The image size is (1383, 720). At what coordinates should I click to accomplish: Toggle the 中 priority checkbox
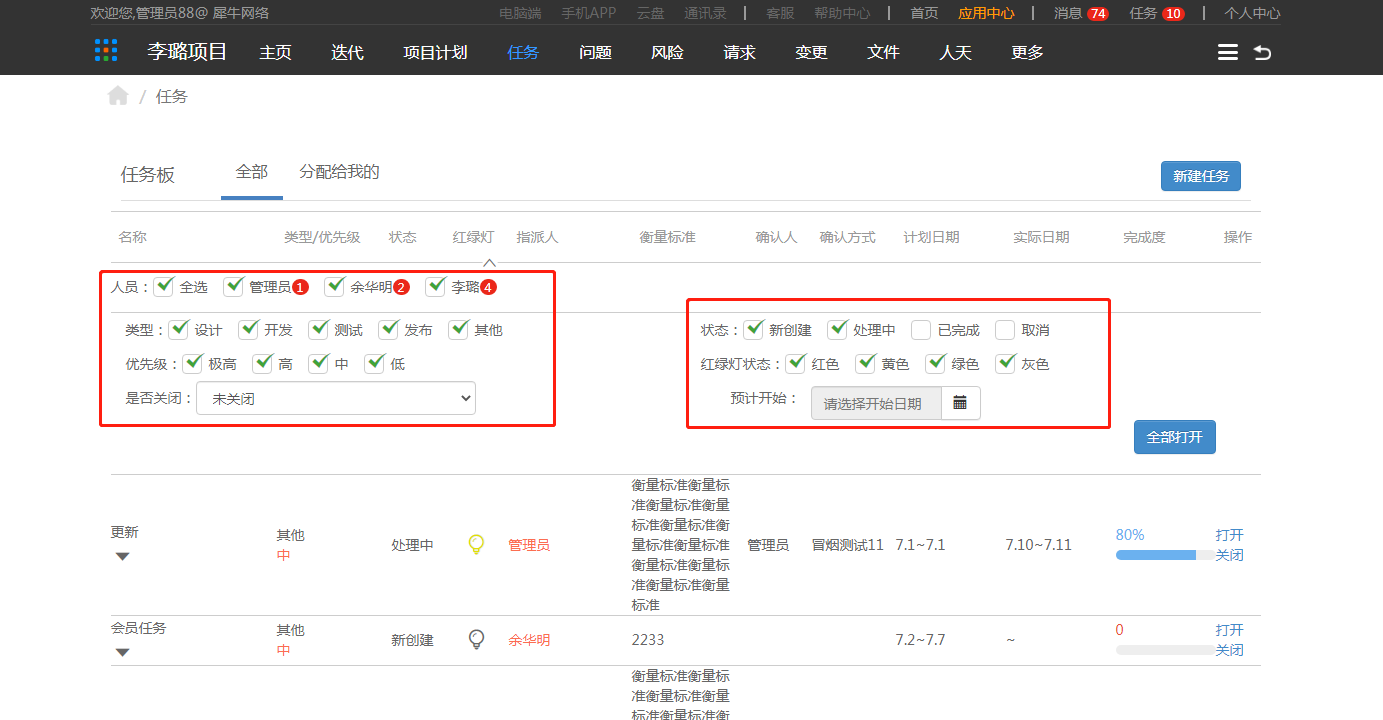click(319, 363)
